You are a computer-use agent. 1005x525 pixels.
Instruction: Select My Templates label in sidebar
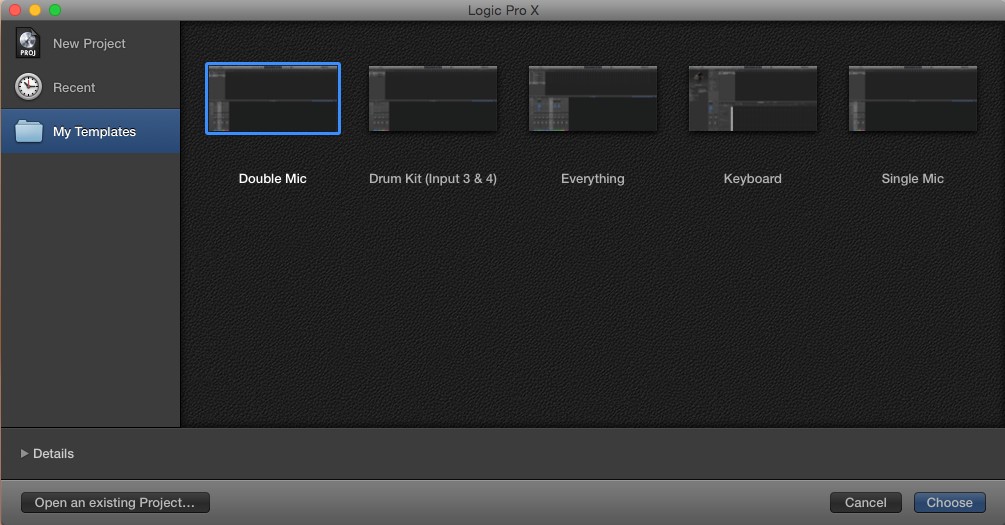click(94, 131)
